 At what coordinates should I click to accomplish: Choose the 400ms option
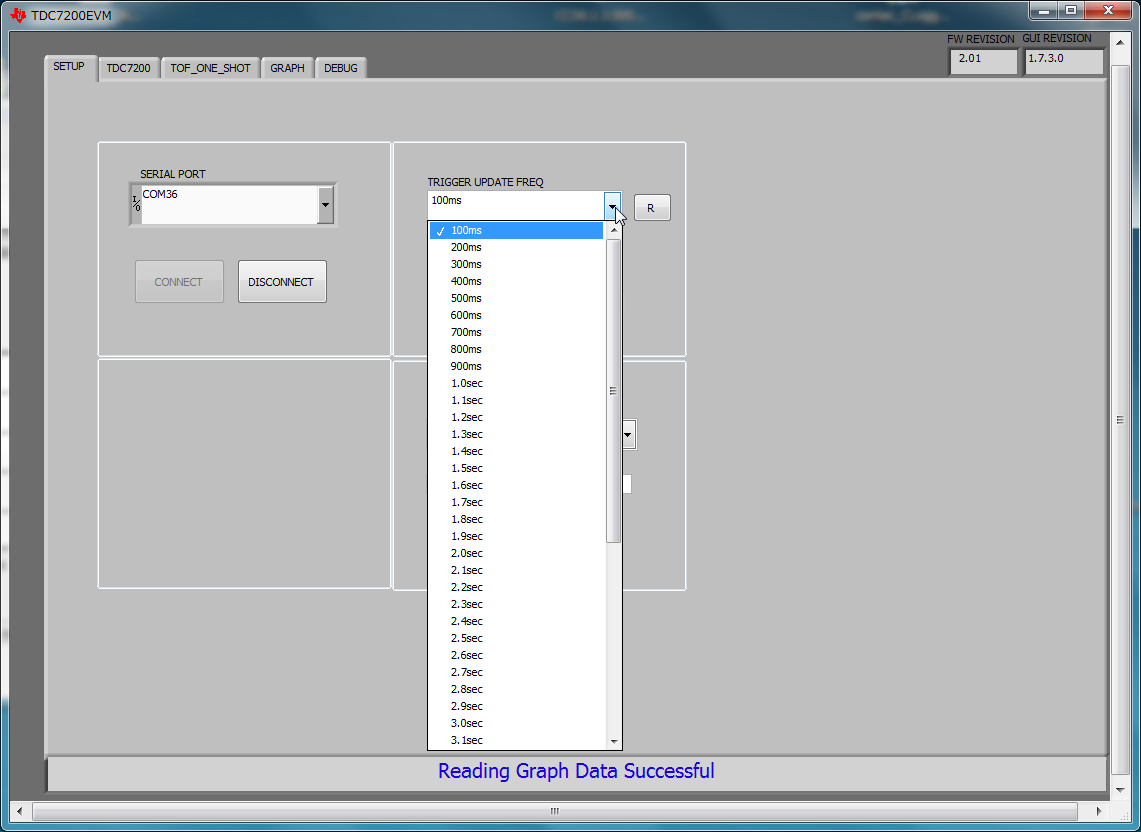[x=517, y=281]
